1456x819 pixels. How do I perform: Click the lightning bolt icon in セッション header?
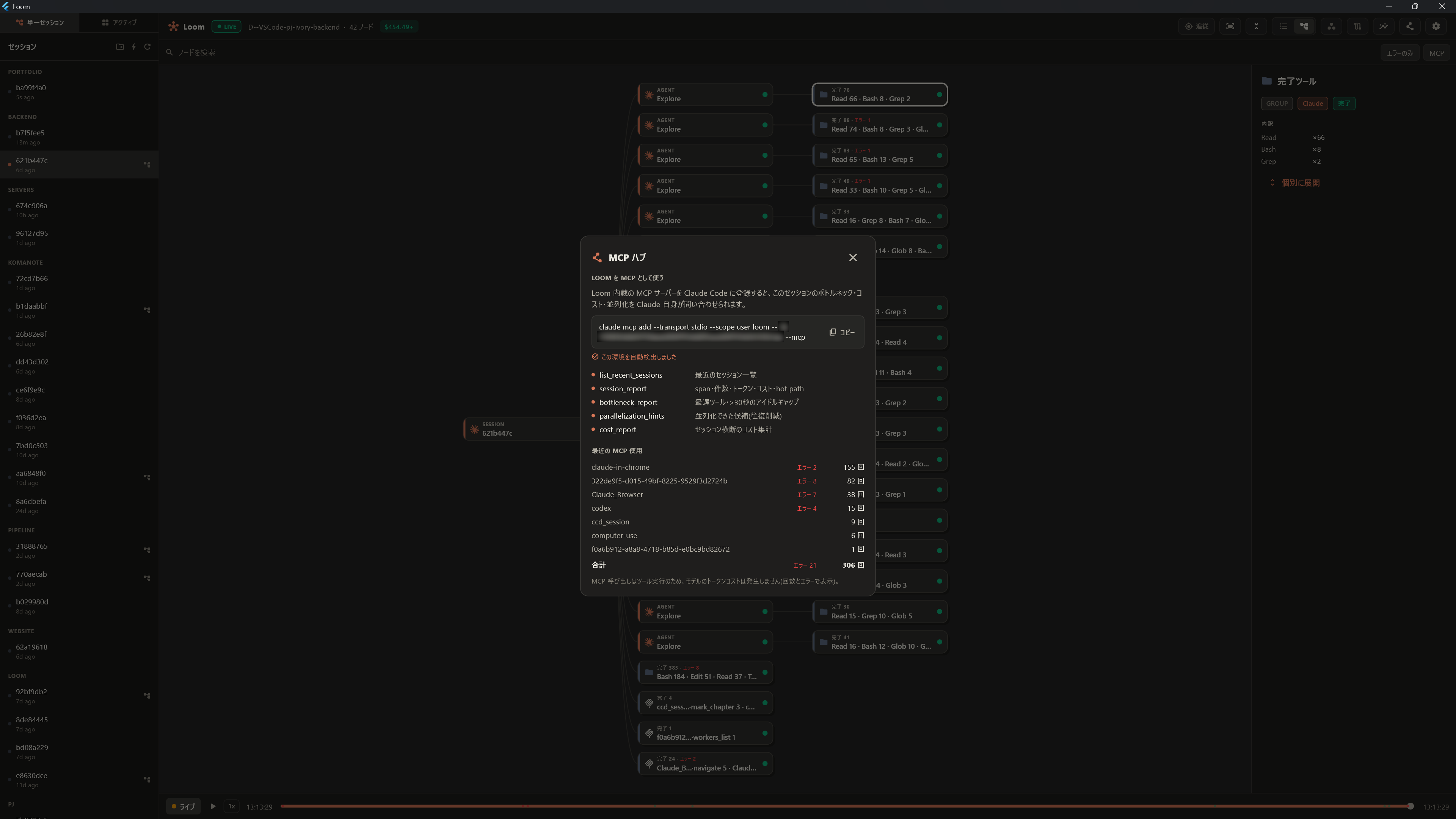pos(134,47)
